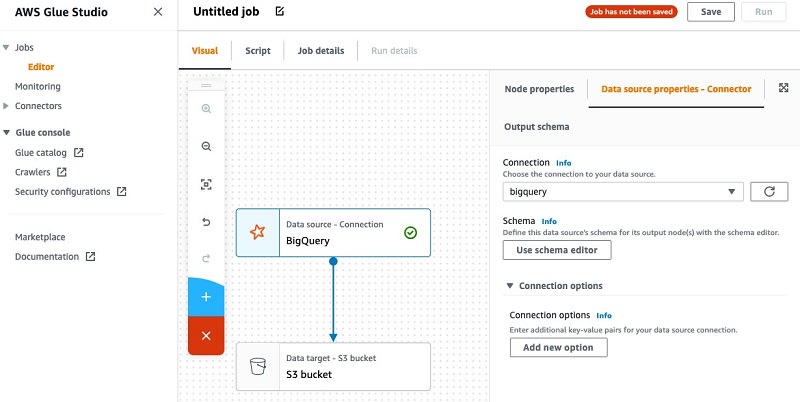Click the BigQuery connector star icon
The image size is (800, 402).
pyautogui.click(x=258, y=233)
